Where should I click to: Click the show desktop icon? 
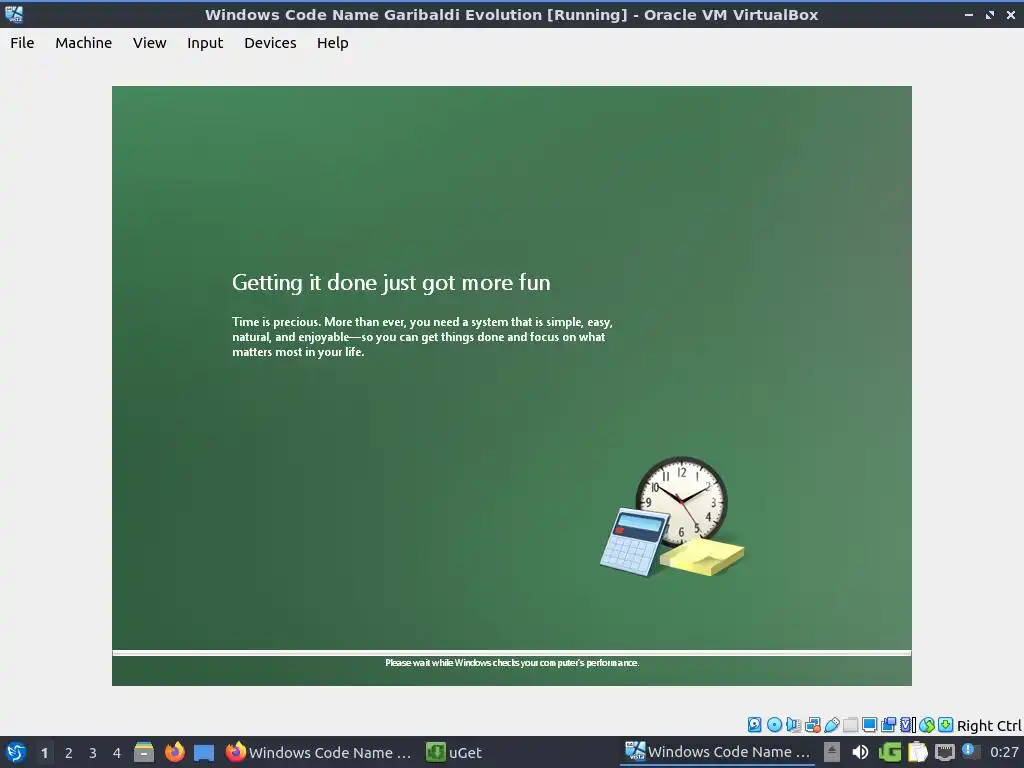click(x=204, y=753)
